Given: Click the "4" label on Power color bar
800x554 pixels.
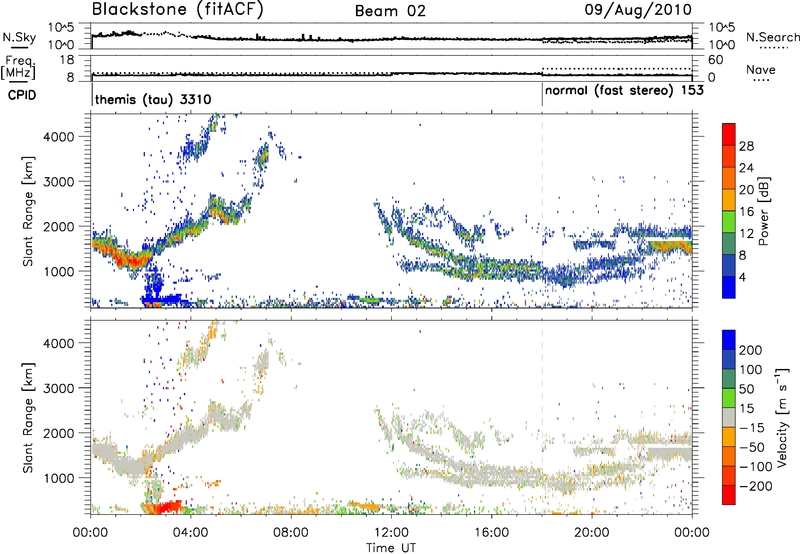Looking at the screenshot, I should coord(743,277).
